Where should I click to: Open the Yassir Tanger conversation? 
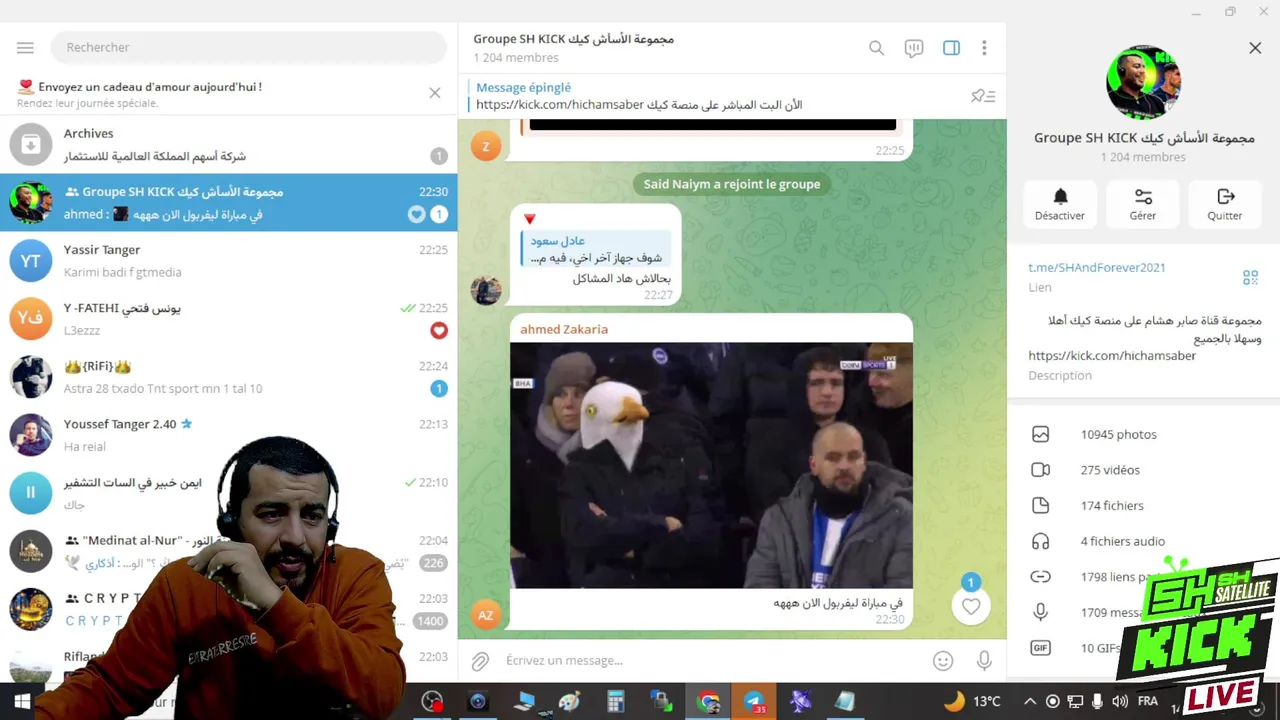(228, 261)
